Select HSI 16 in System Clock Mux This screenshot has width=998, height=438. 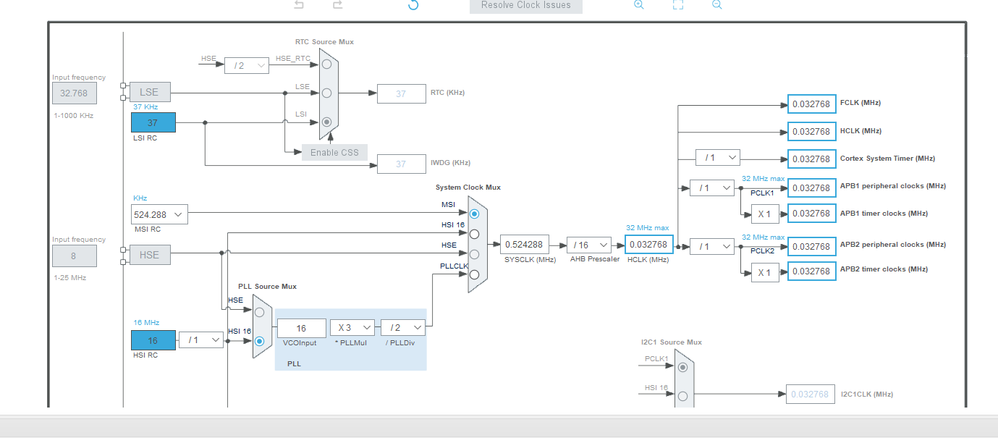point(474,234)
